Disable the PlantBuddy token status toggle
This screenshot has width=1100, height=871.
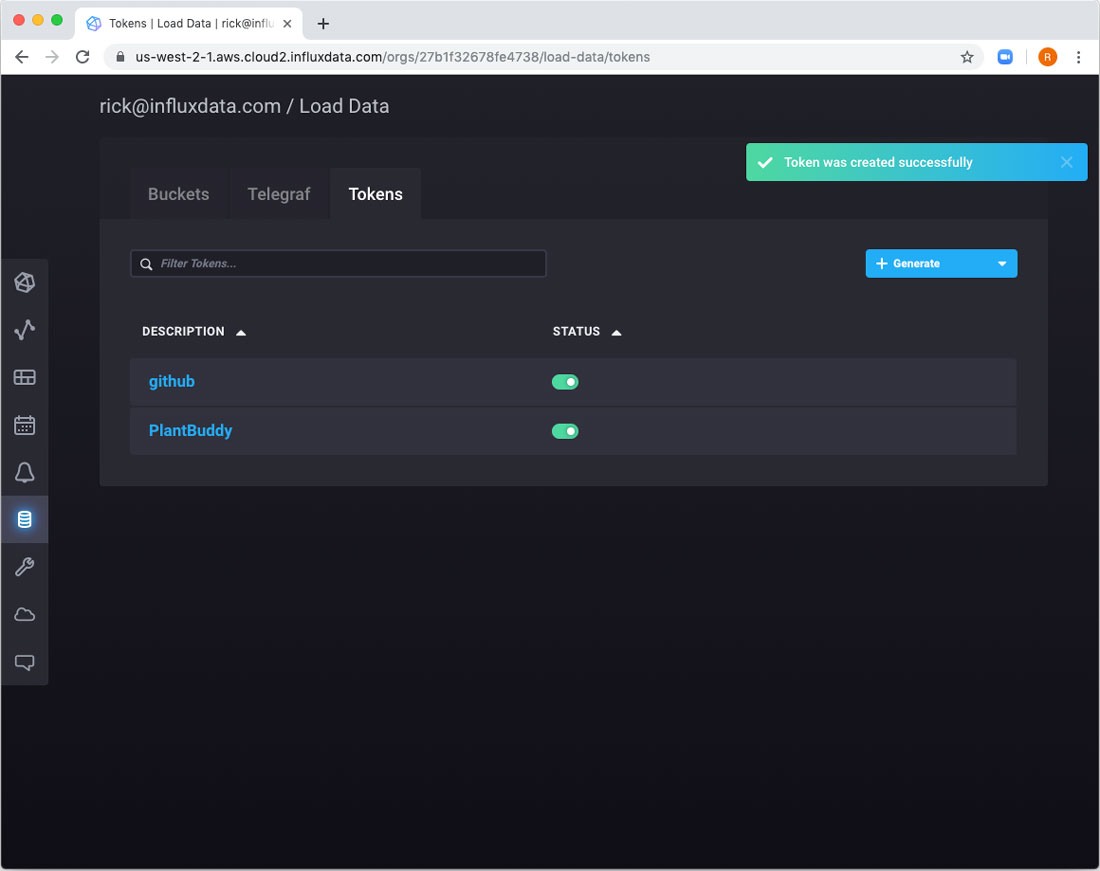coord(565,431)
